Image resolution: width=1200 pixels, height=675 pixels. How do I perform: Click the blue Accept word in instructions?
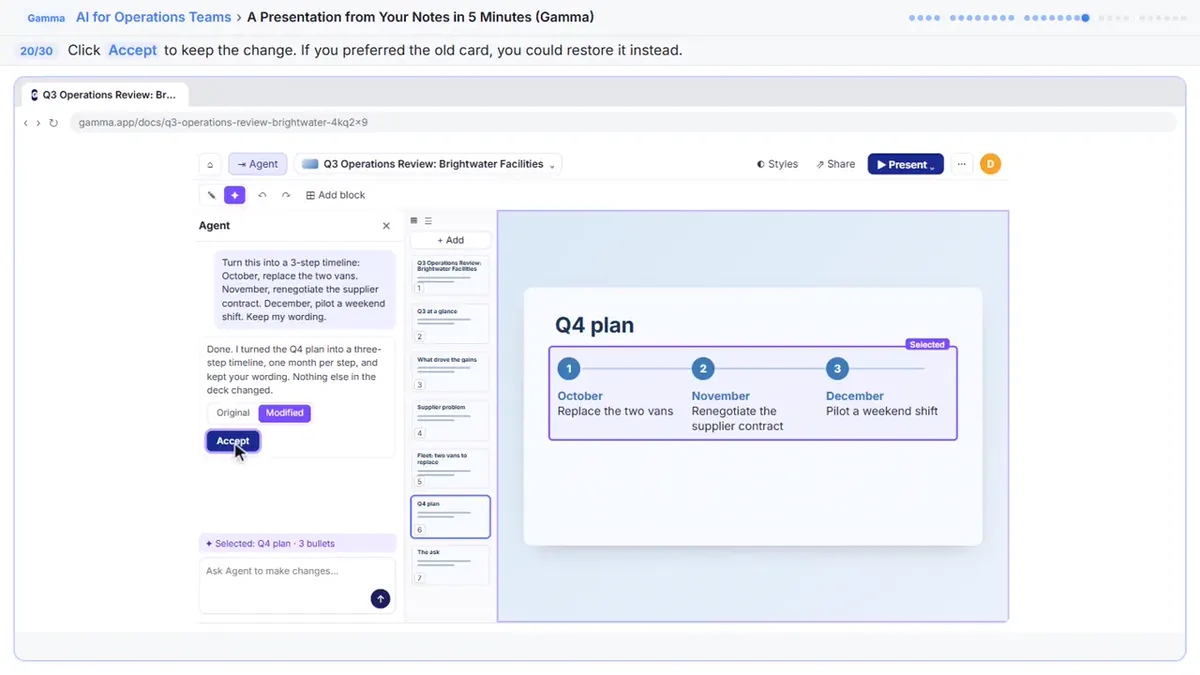coord(133,50)
